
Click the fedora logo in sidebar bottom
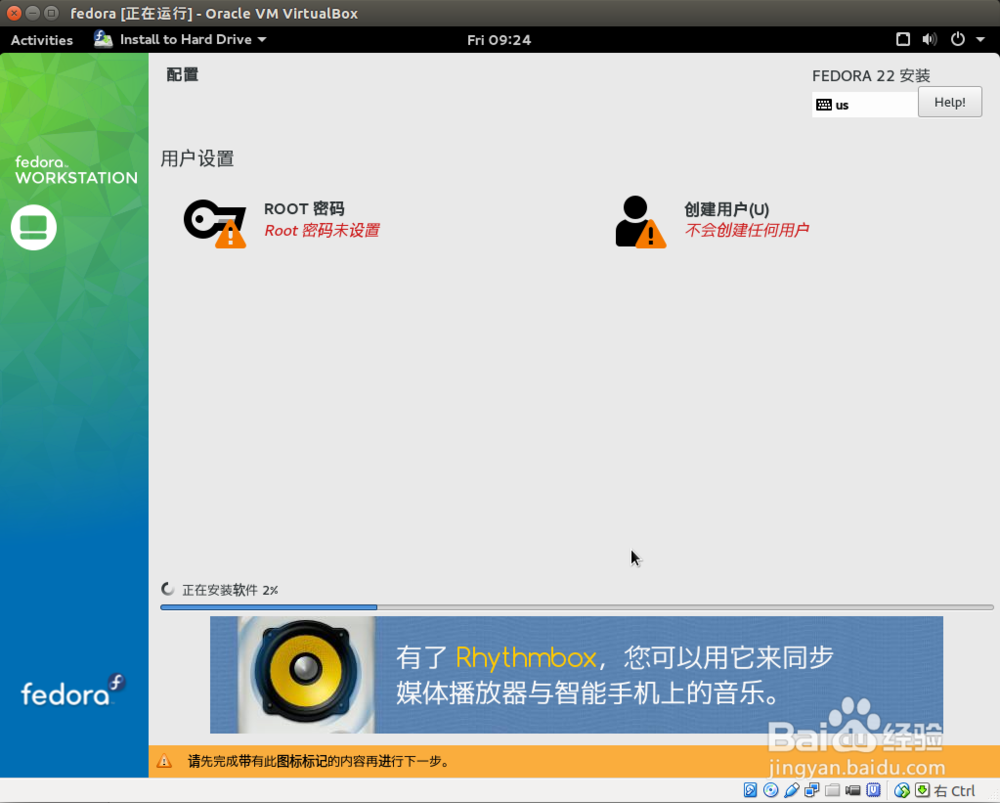tap(73, 690)
